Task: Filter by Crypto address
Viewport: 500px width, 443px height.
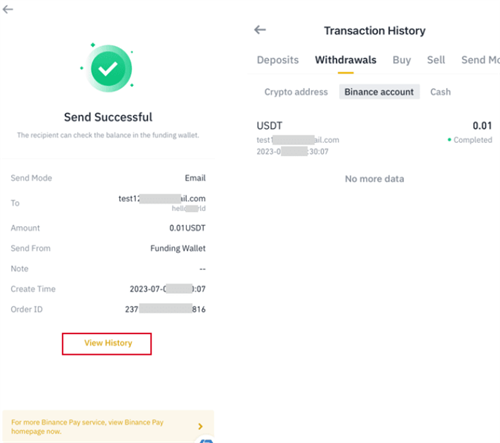Action: tap(296, 92)
